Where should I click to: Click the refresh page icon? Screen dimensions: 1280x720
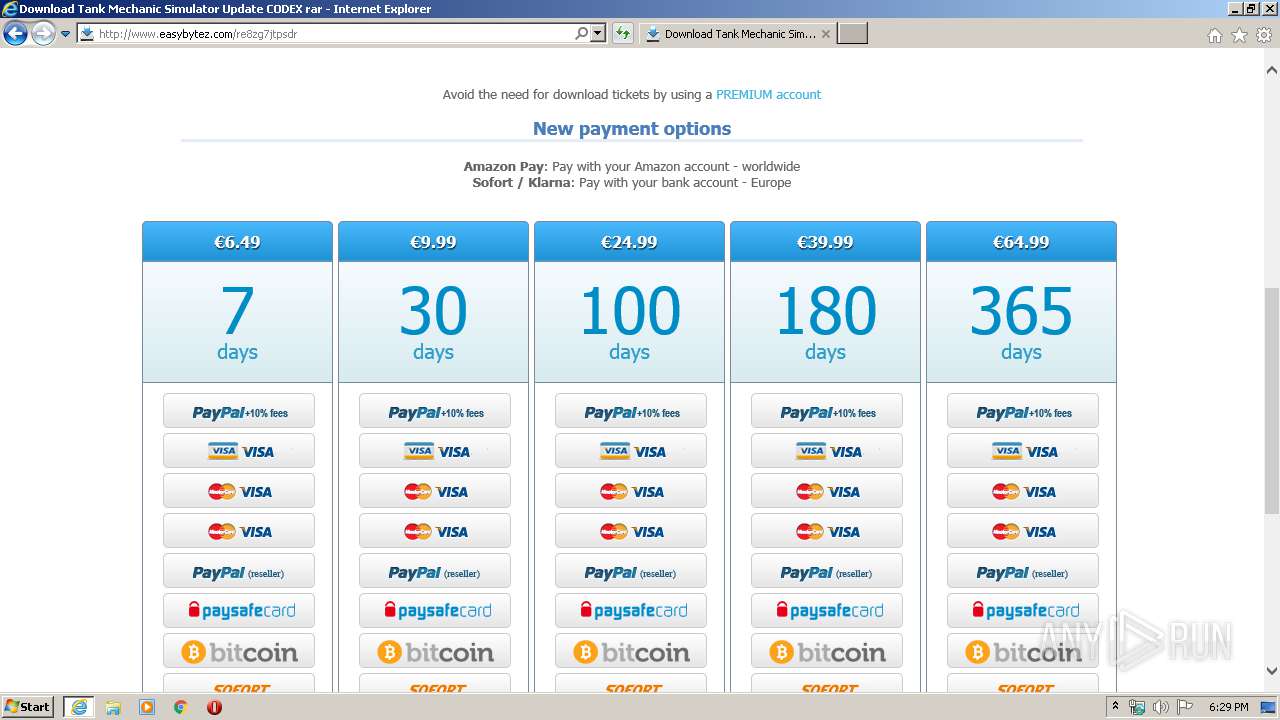point(623,34)
